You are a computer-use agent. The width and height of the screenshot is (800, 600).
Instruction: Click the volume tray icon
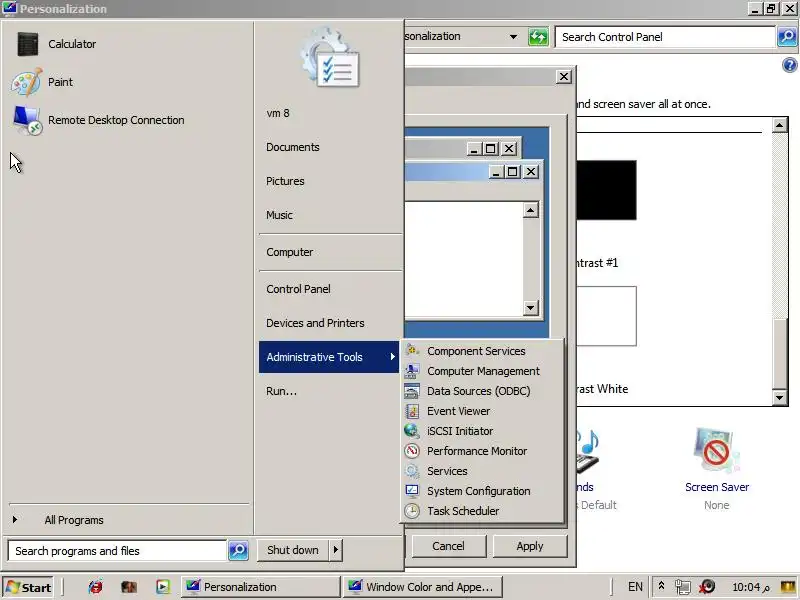[707, 587]
